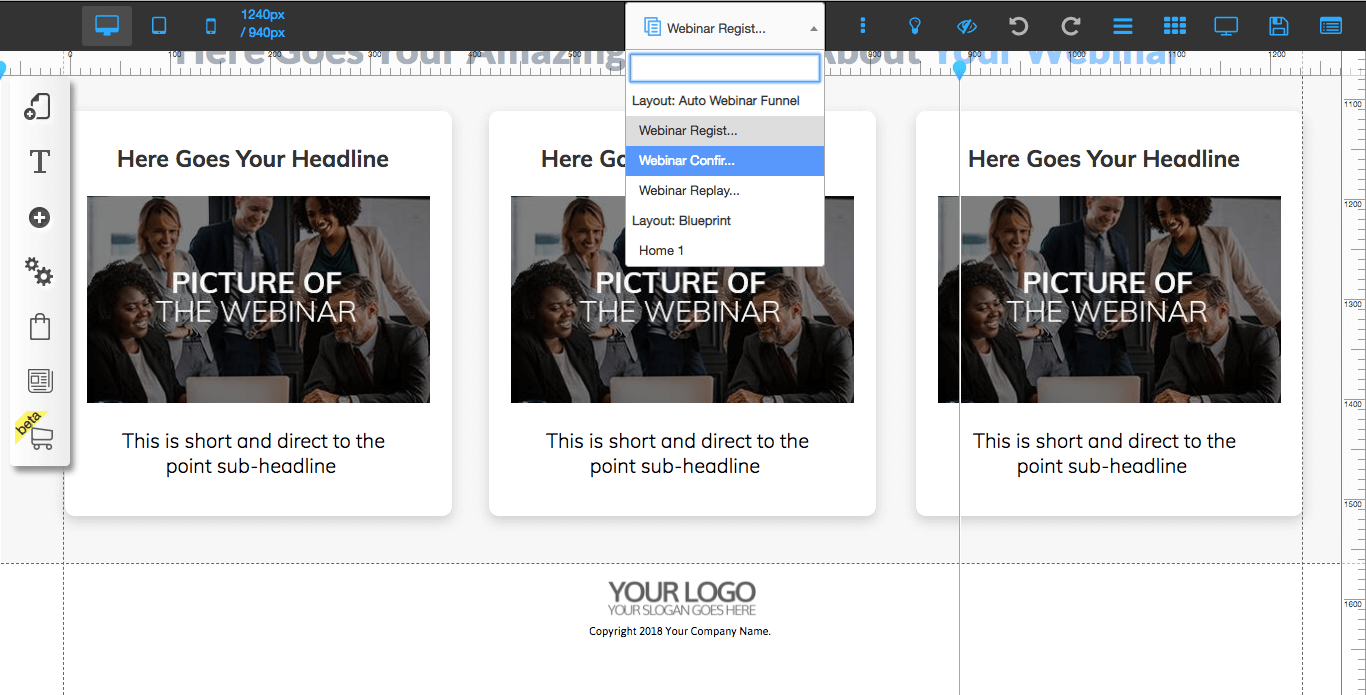Image resolution: width=1366 pixels, height=695 pixels.
Task: Redo the last change
Action: coord(1071,26)
